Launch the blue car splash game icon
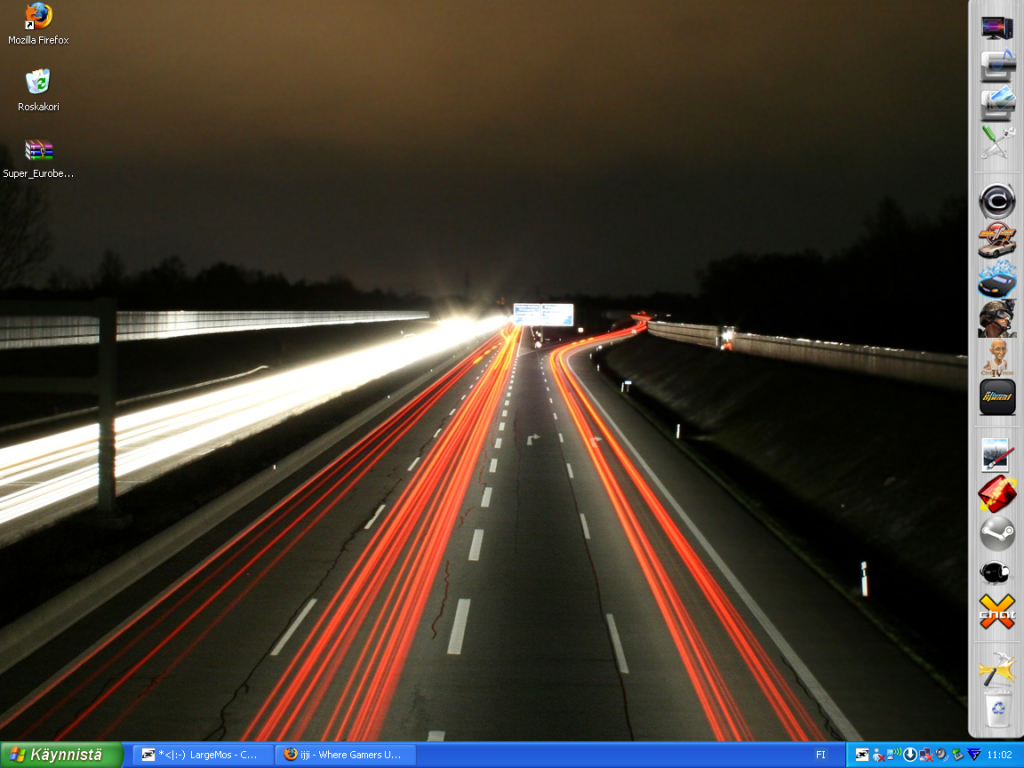This screenshot has width=1024, height=768. pyautogui.click(x=997, y=279)
